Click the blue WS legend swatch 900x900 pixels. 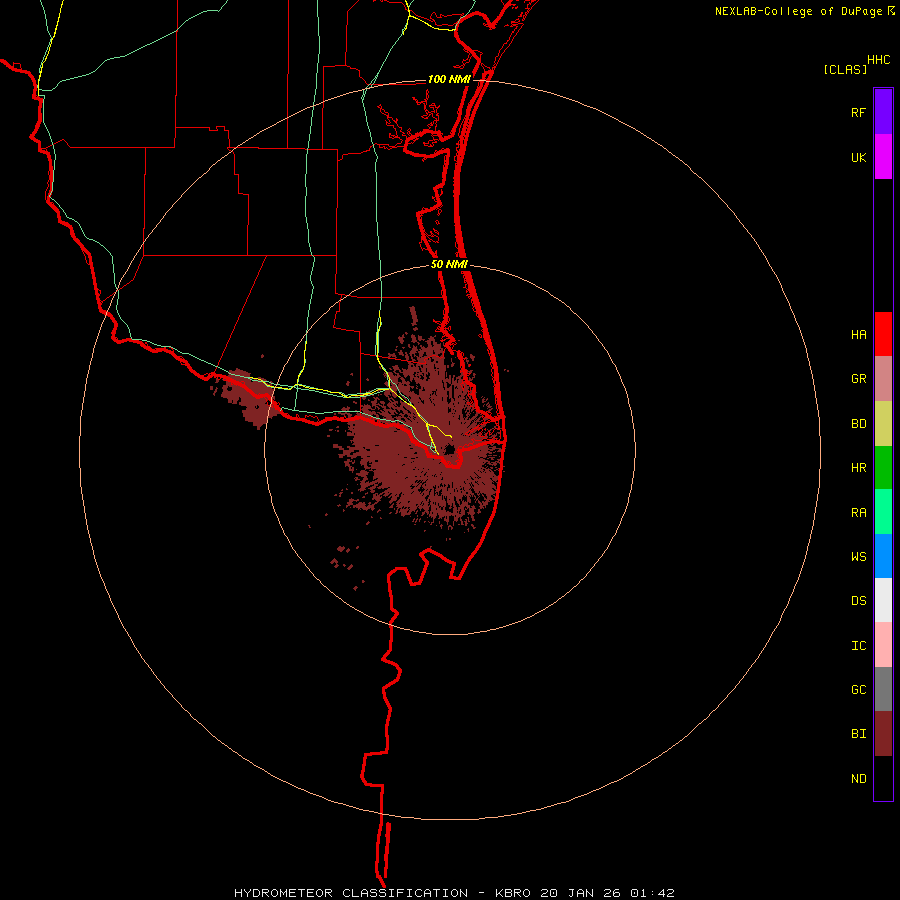pyautogui.click(x=883, y=556)
